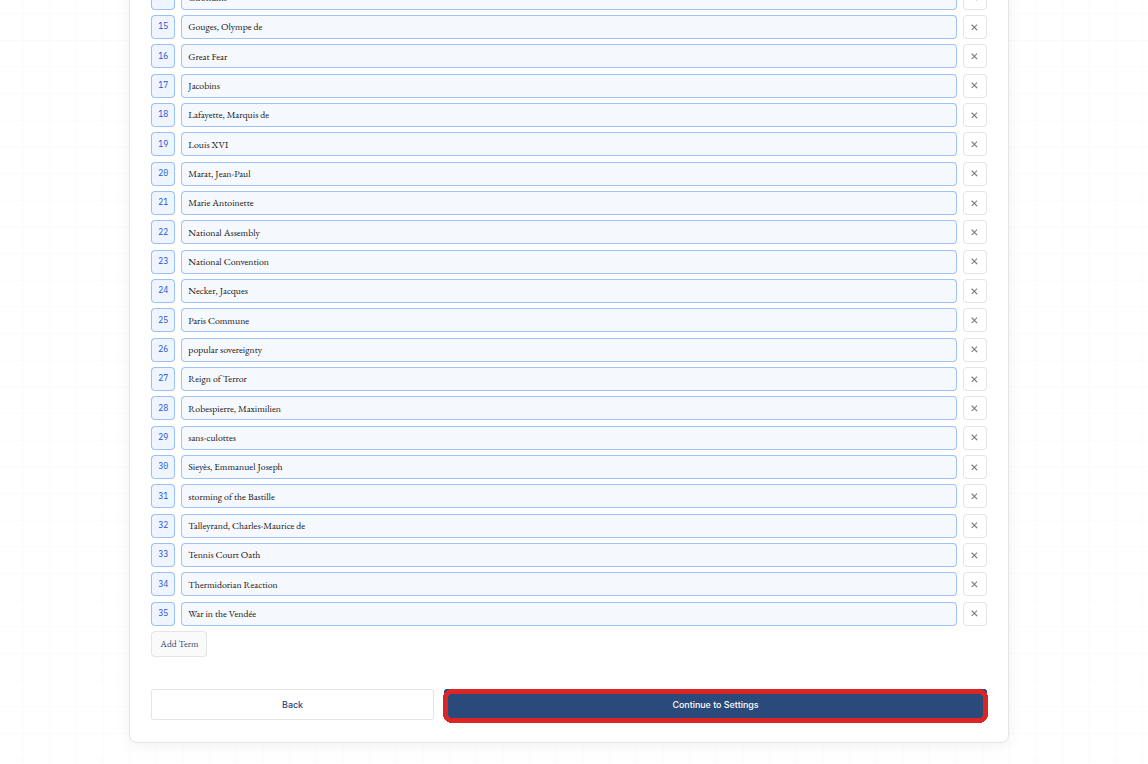Edit the popular sovereignty field

(x=569, y=350)
